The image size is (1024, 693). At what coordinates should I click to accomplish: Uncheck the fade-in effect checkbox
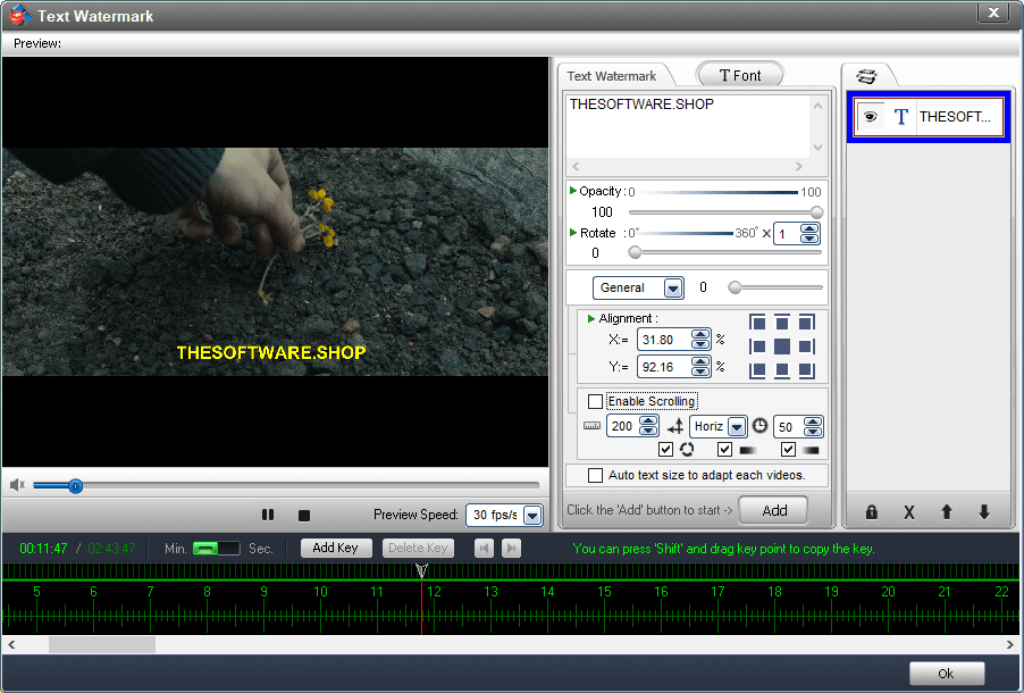click(x=724, y=449)
